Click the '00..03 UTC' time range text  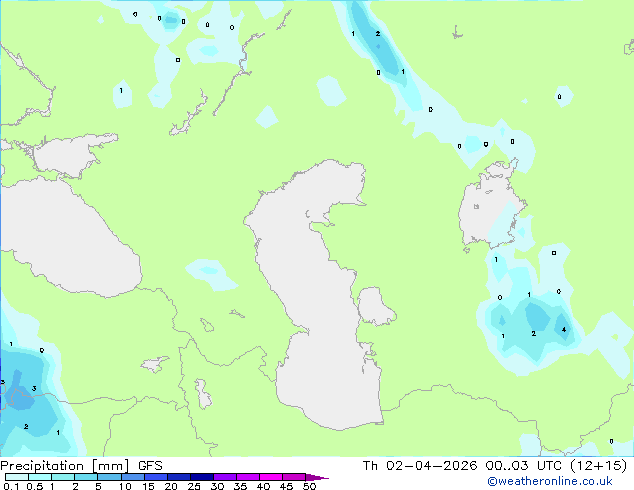pyautogui.click(x=523, y=465)
